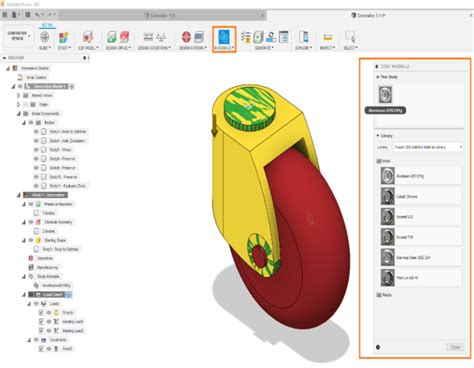
Task: Select Bearing Load2 in browser tree
Action: point(73,331)
